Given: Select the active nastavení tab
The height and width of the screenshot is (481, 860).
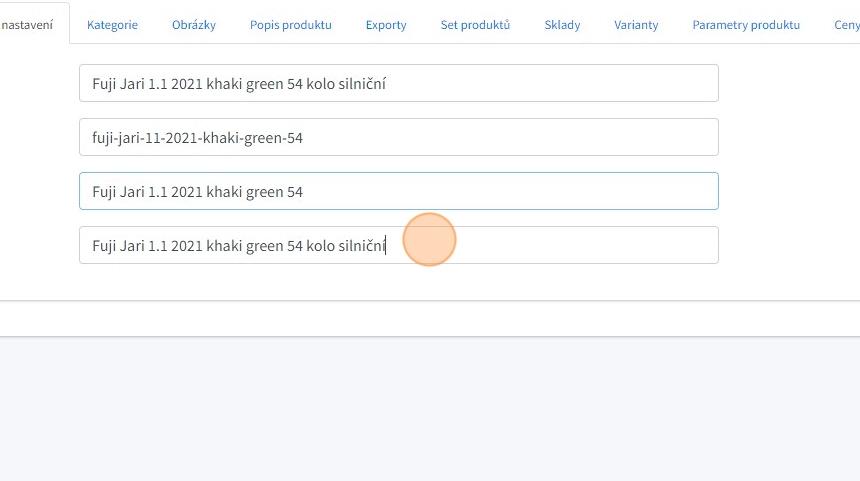Looking at the screenshot, I should point(30,25).
